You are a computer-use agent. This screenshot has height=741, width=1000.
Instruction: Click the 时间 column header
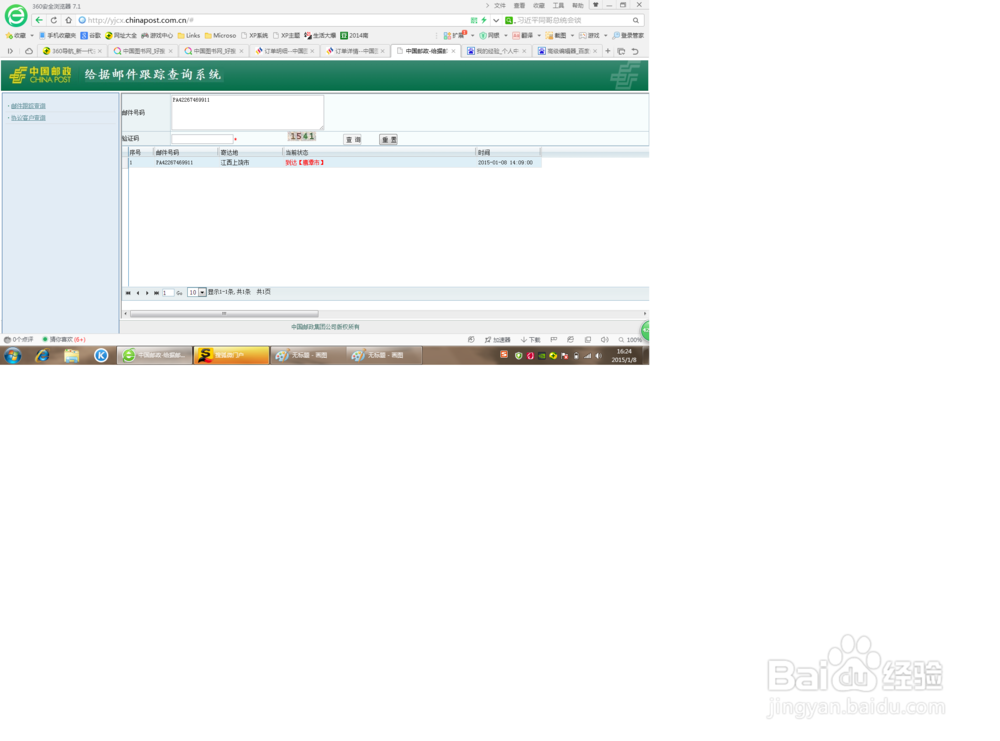508,152
